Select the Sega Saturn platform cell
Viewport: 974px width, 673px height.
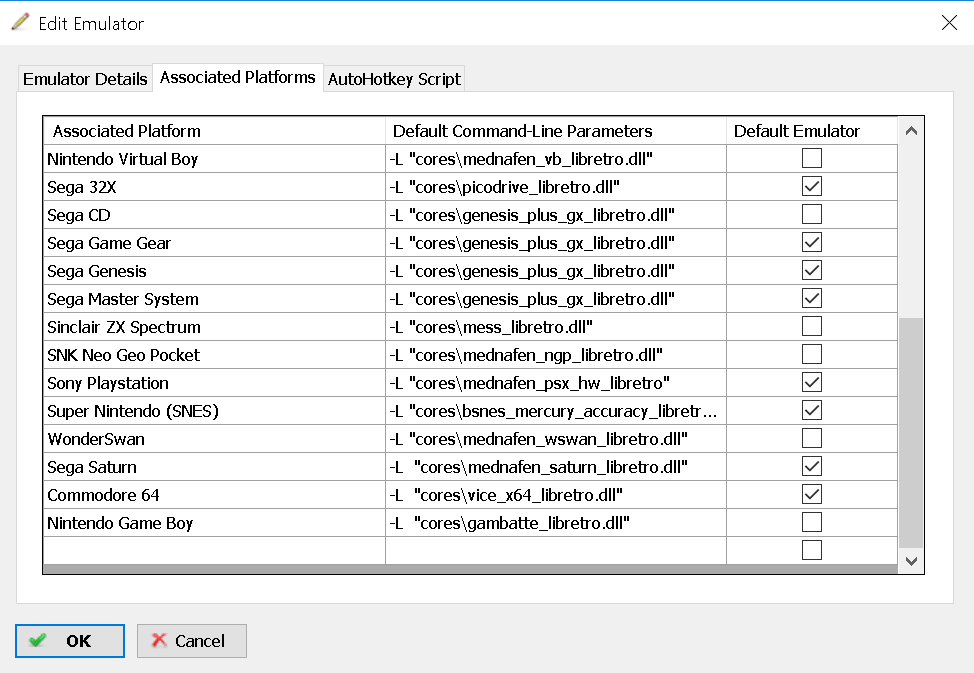[214, 467]
